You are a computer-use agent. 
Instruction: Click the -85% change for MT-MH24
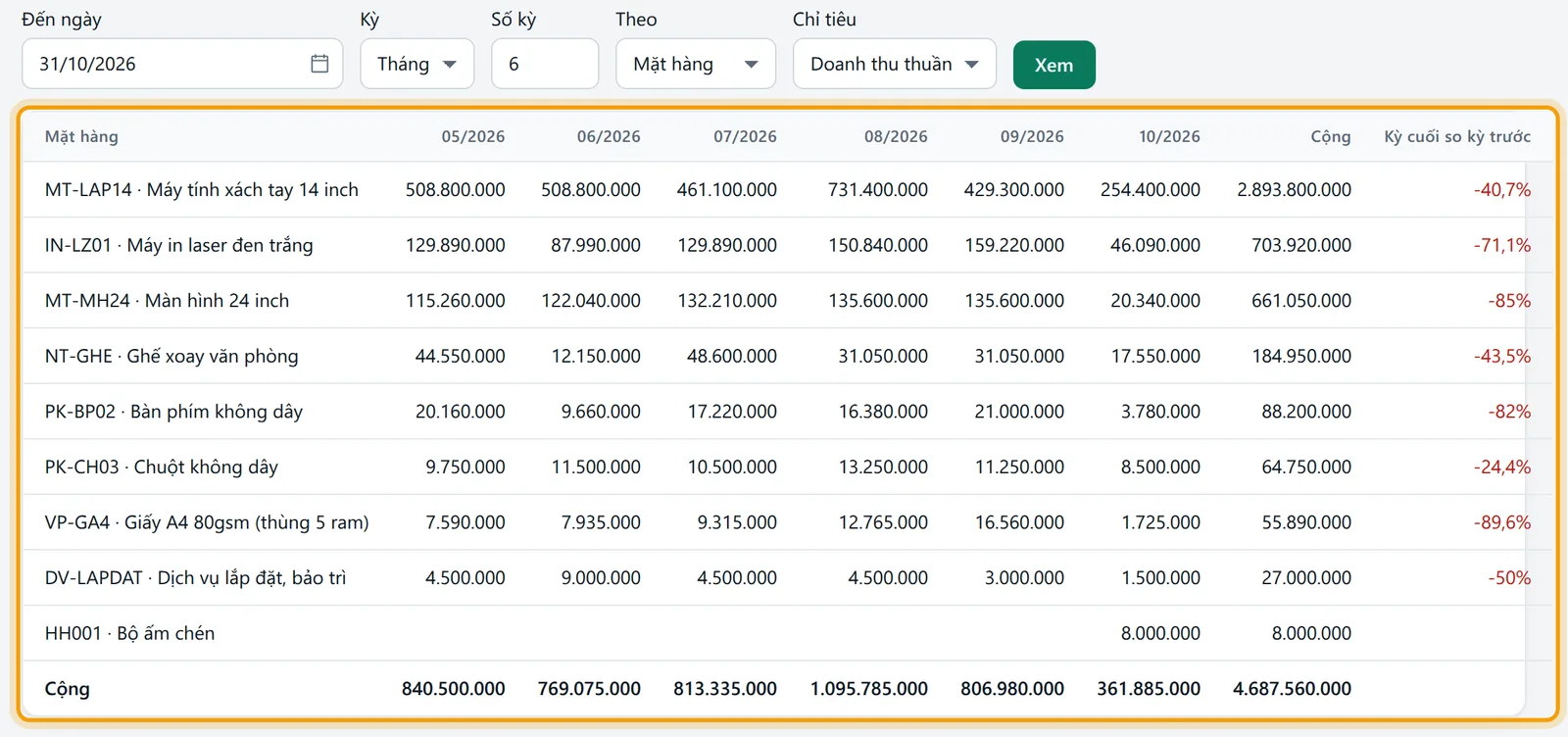click(1509, 301)
